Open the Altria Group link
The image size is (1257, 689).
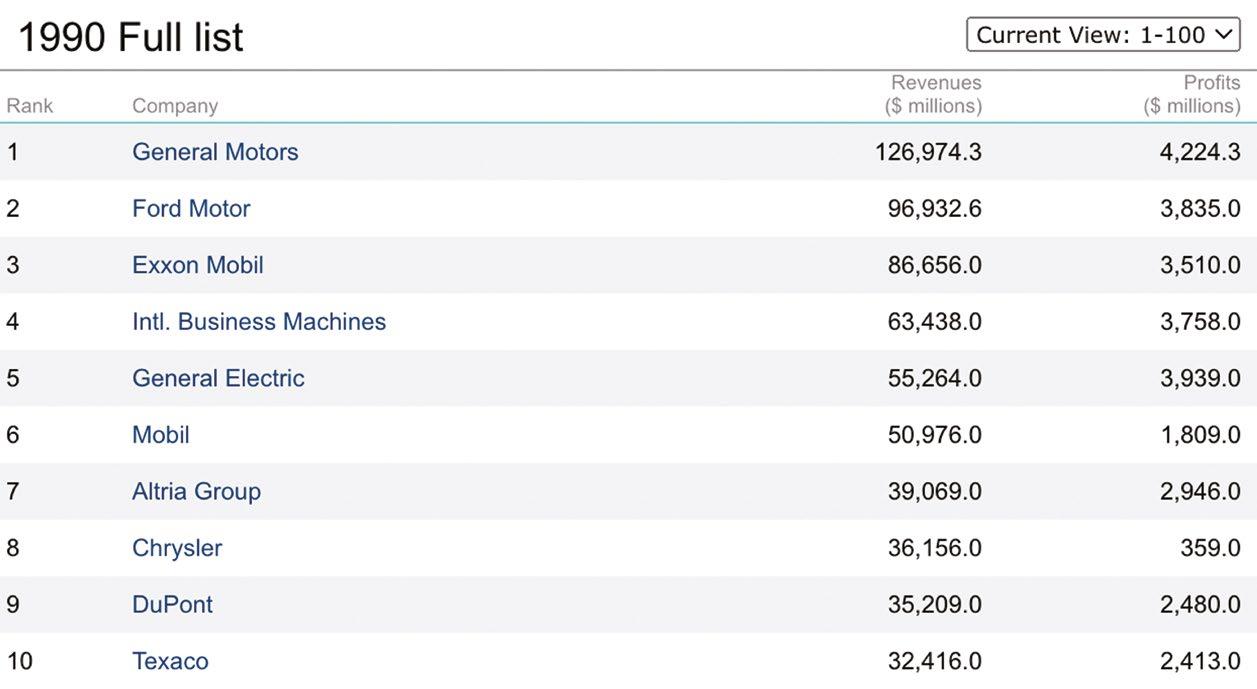click(x=196, y=491)
